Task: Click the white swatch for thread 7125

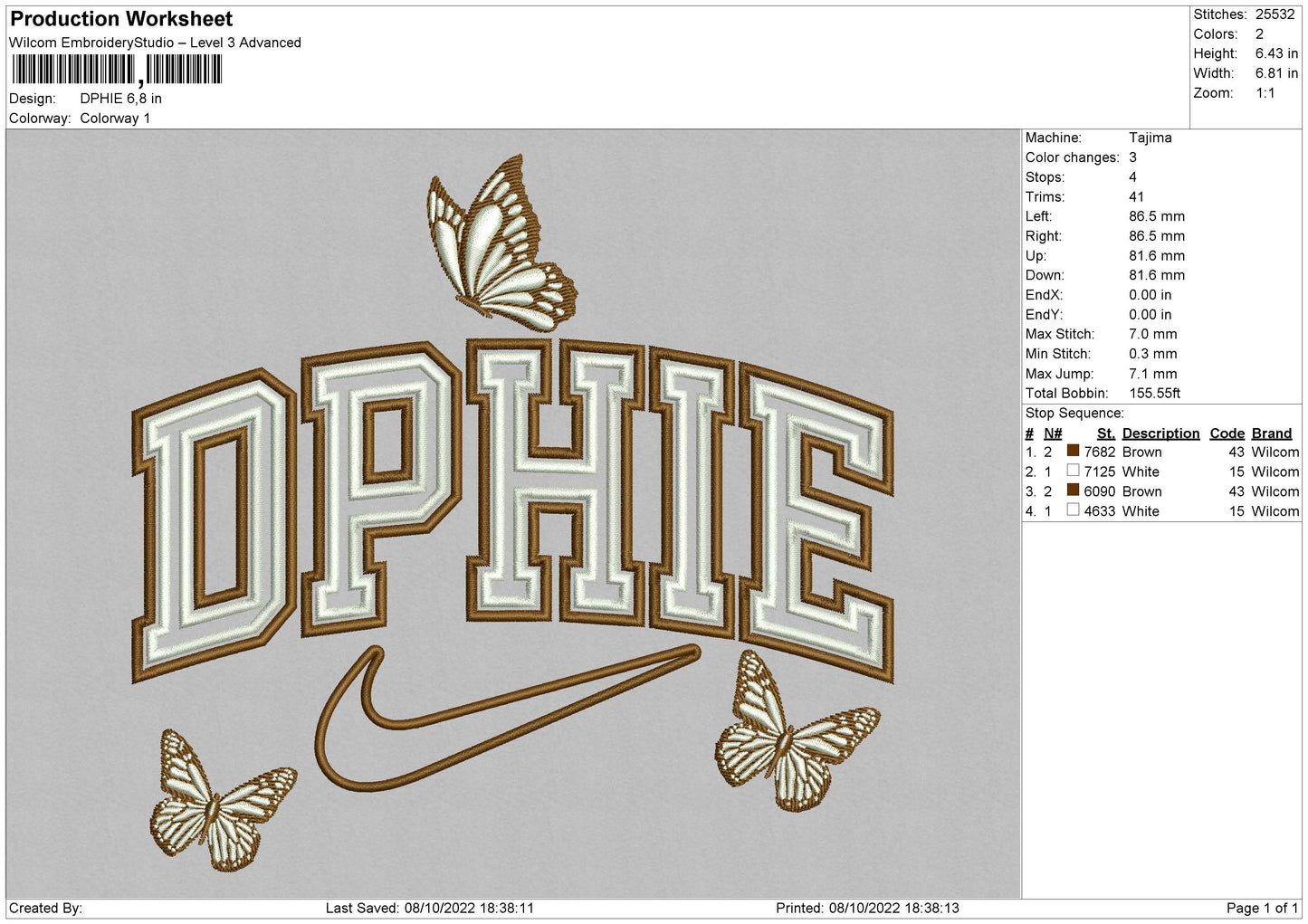Action: pos(1073,471)
